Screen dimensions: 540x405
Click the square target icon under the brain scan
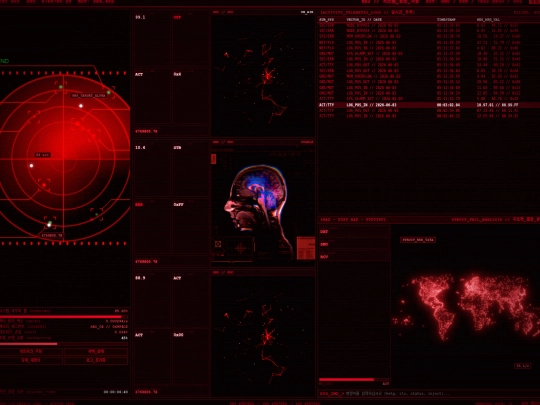pos(218,244)
